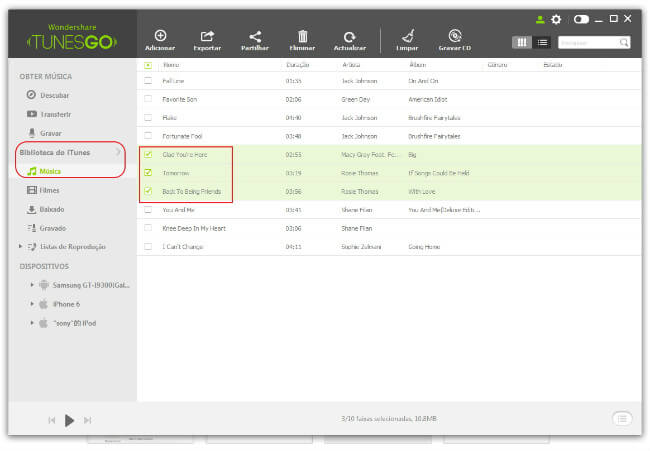Image resolution: width=650 pixels, height=451 pixels.
Task: Click the Eliminar trash icon
Action: [303, 36]
